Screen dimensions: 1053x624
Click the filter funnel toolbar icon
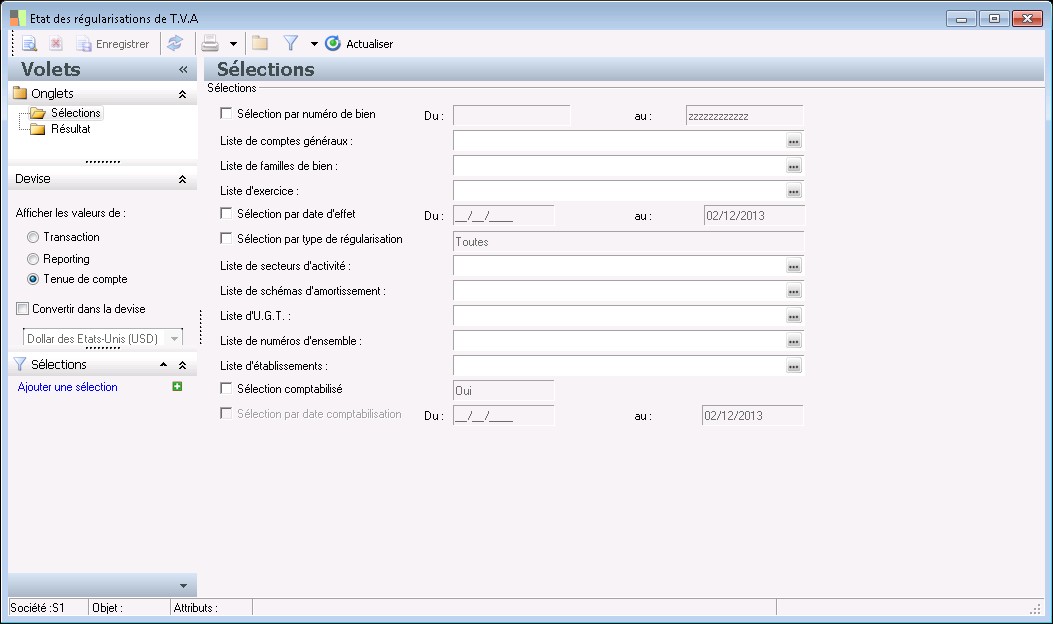(291, 44)
